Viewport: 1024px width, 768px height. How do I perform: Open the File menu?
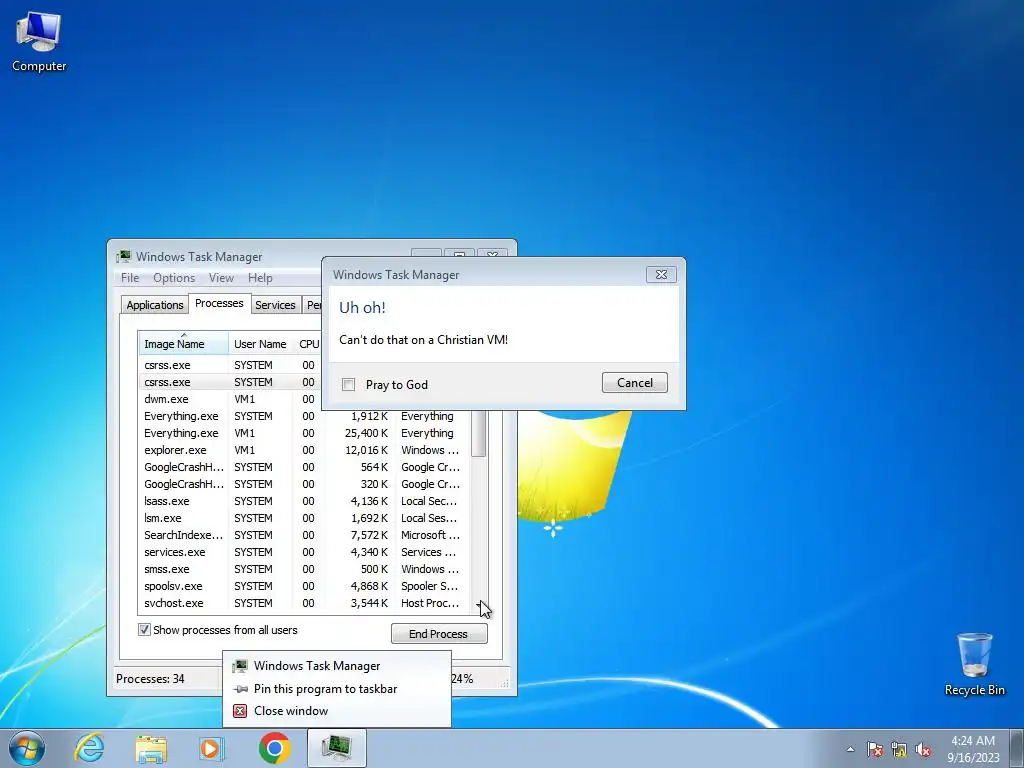(x=130, y=278)
